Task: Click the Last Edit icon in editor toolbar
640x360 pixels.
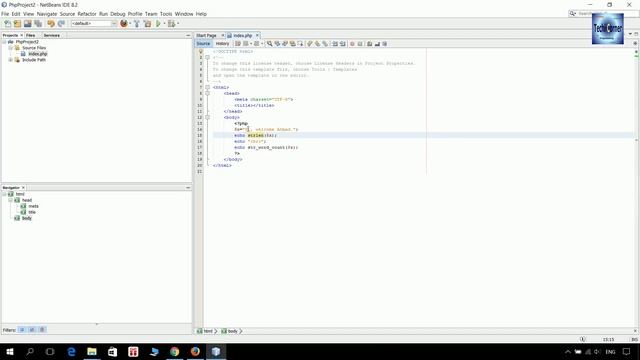Action: pos(238,44)
